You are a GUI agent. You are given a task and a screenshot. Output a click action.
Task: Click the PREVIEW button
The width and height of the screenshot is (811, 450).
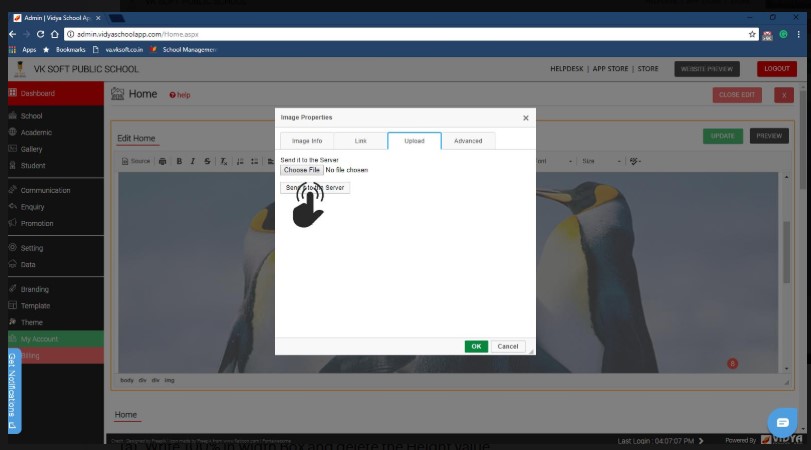769,136
